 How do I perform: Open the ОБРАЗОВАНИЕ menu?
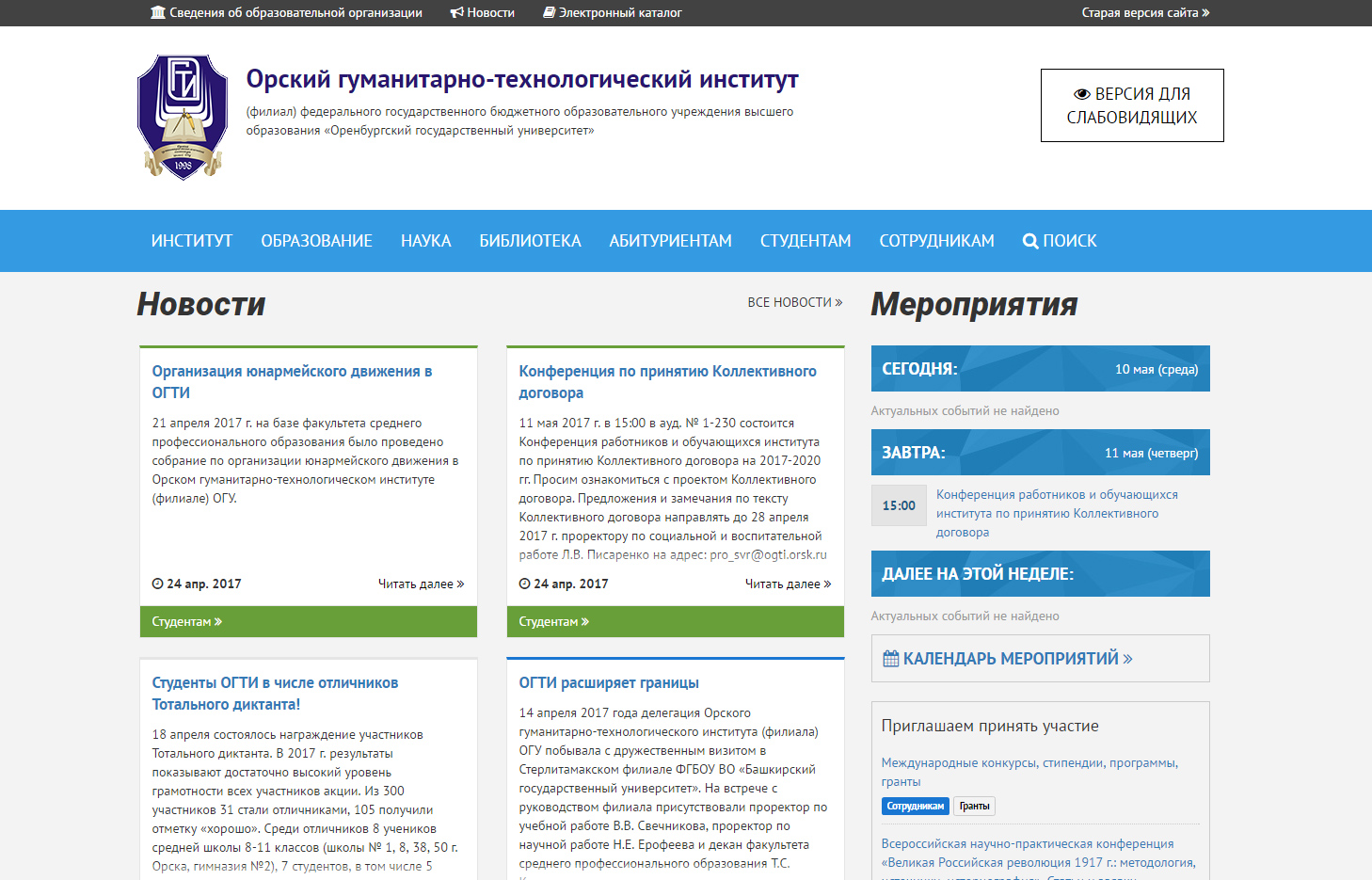coord(317,241)
